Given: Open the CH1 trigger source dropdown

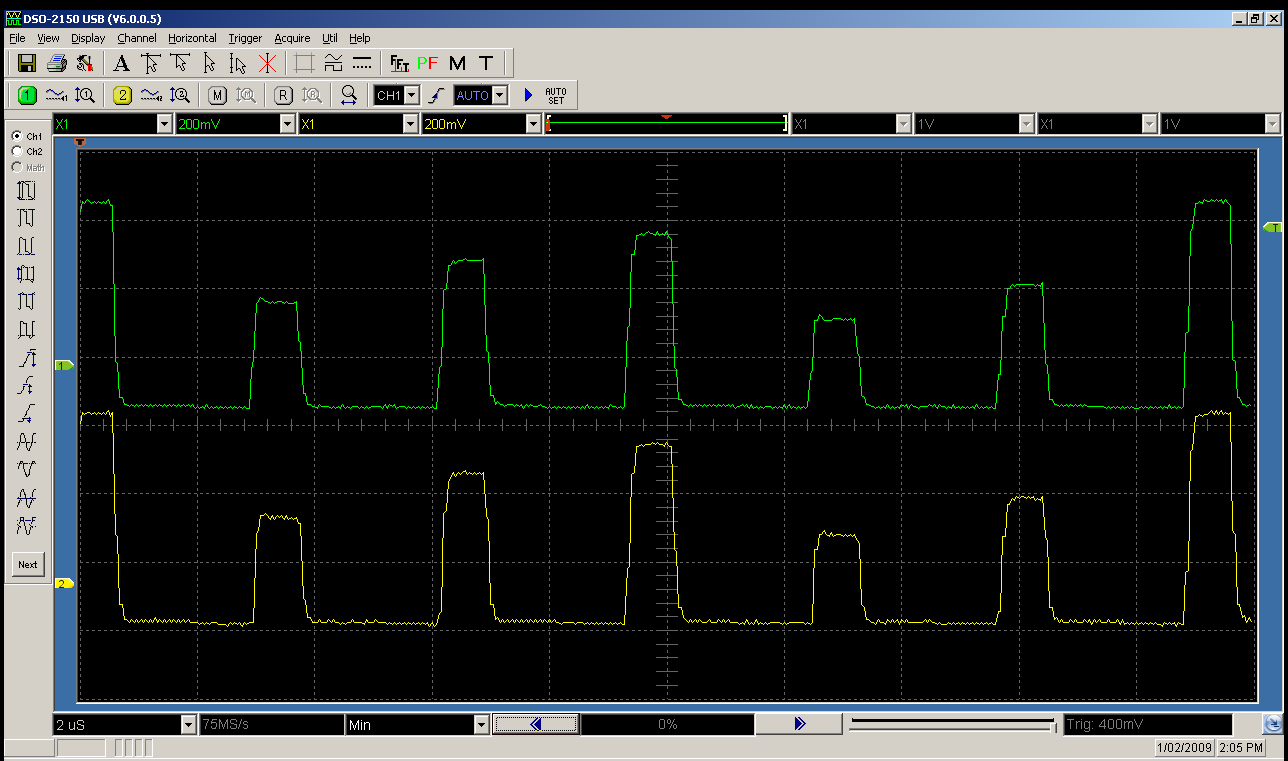Looking at the screenshot, I should [411, 95].
